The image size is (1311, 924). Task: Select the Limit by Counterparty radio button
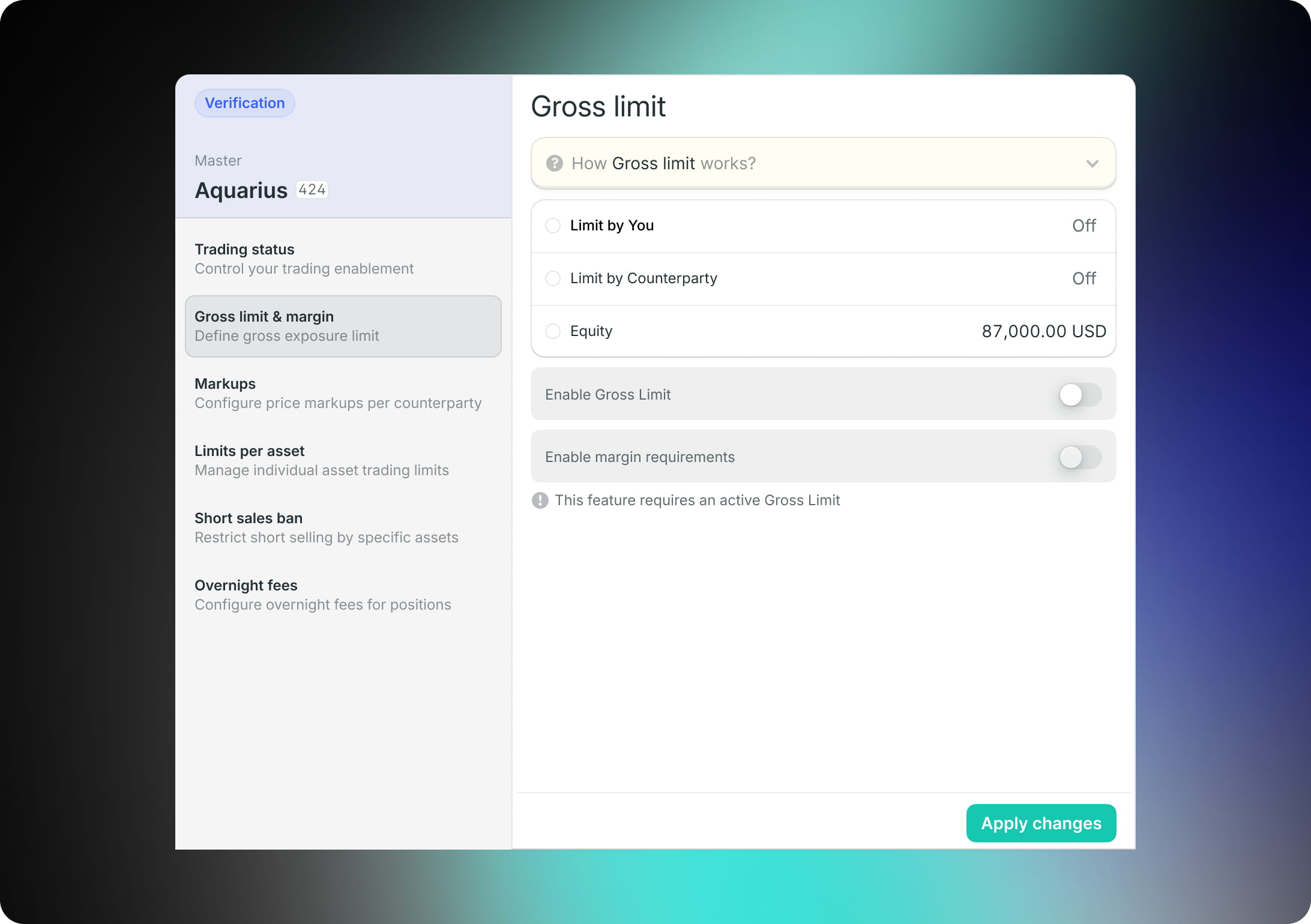pyautogui.click(x=553, y=278)
